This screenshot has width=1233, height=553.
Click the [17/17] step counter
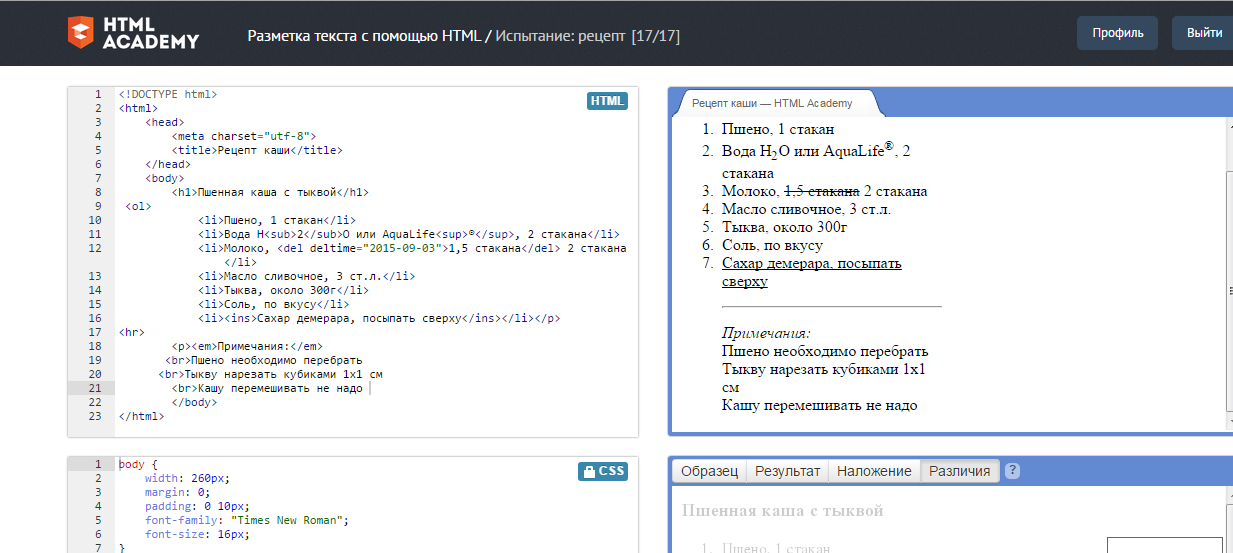655,36
